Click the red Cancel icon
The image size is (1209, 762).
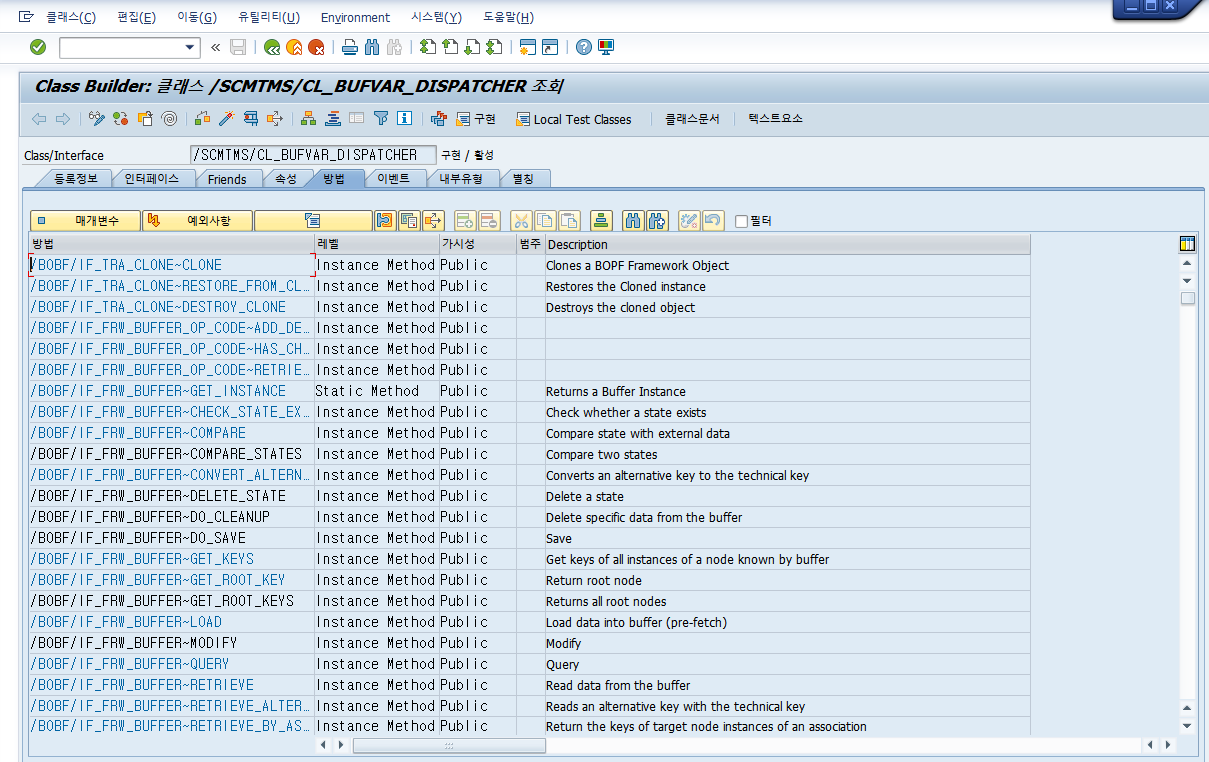(x=316, y=47)
